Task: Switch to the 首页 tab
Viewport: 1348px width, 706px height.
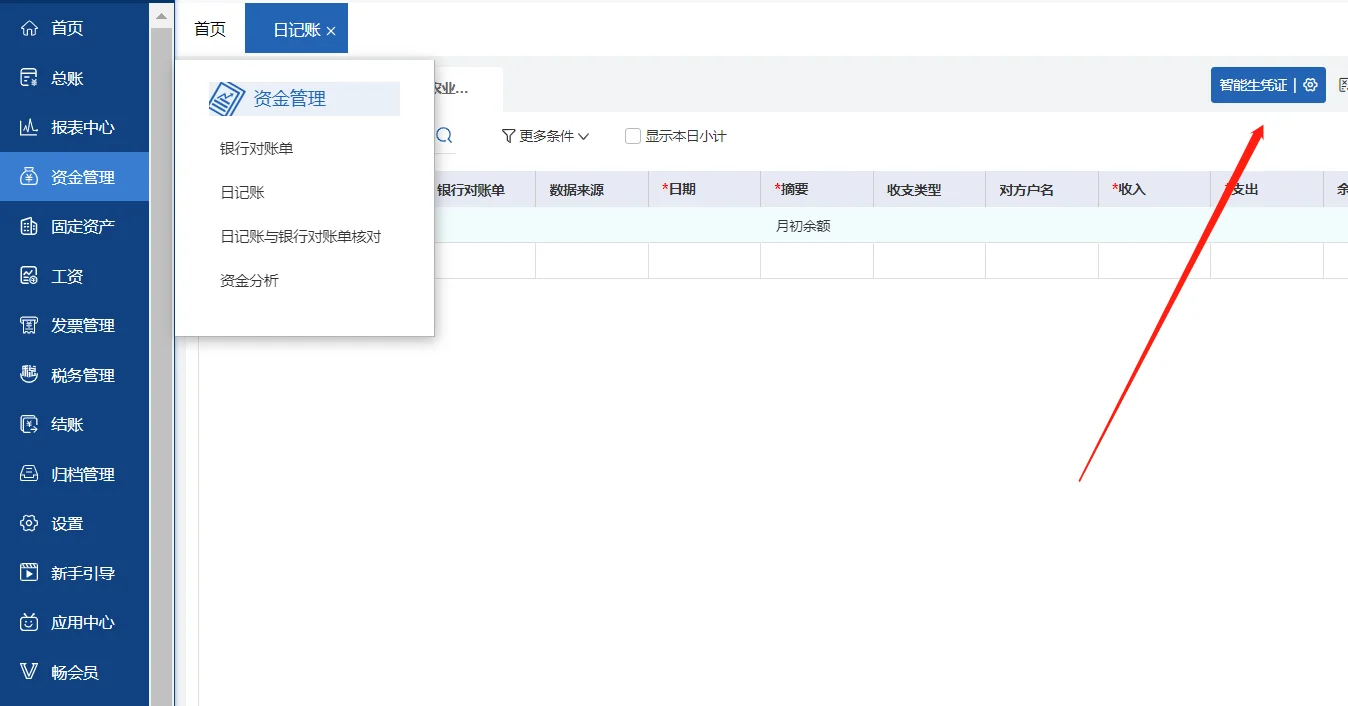Action: (210, 29)
